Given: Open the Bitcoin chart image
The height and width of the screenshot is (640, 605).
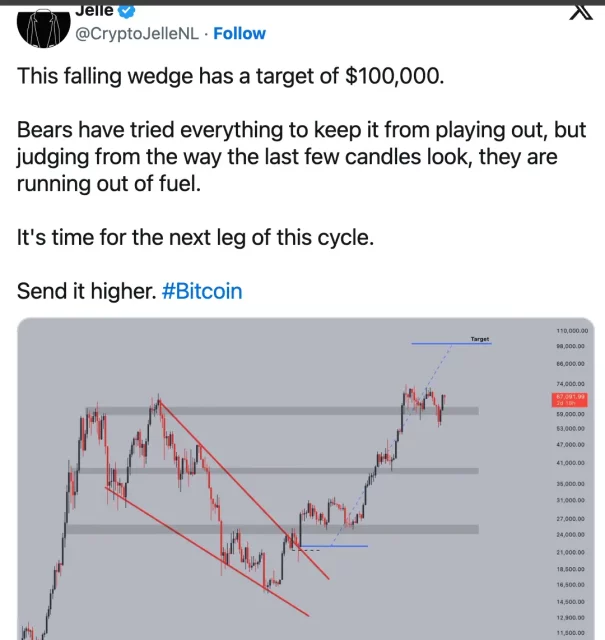Looking at the screenshot, I should pos(305,479).
